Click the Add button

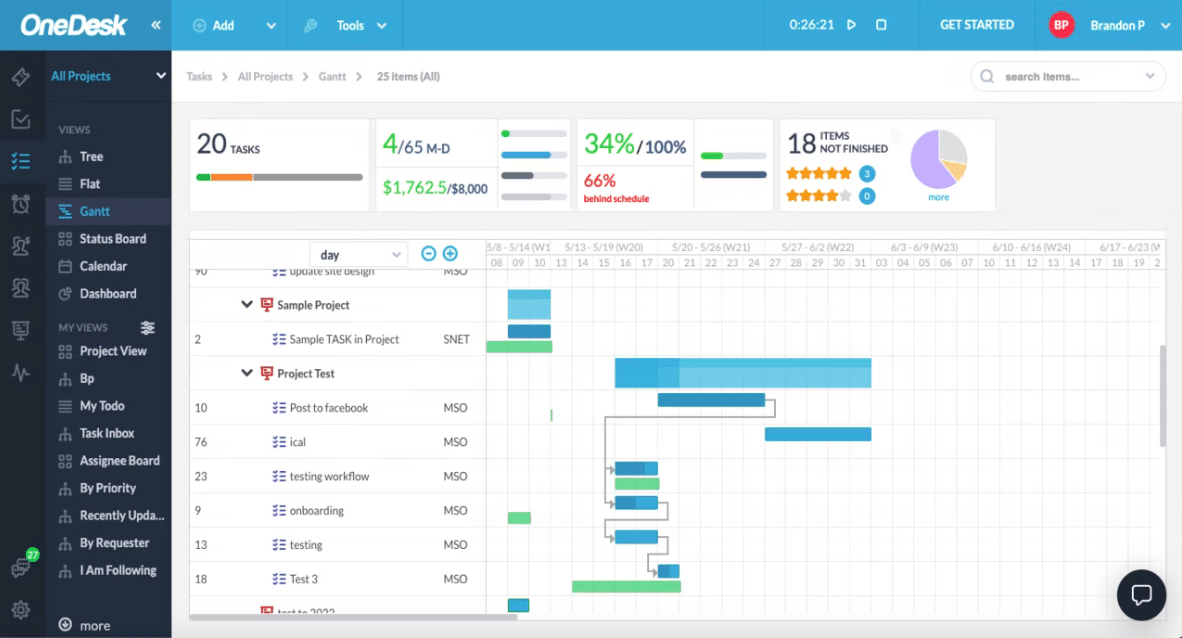pyautogui.click(x=214, y=26)
